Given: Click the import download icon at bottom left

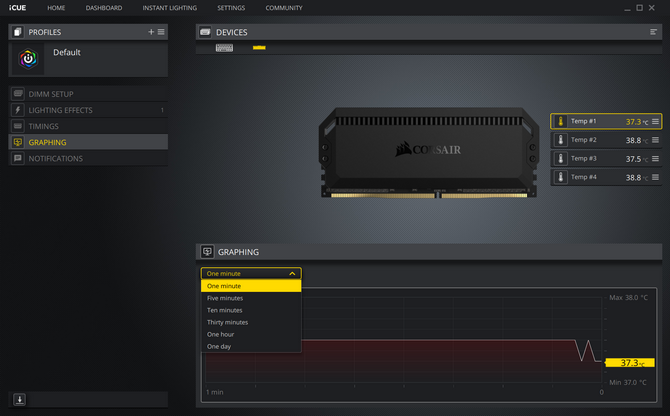Looking at the screenshot, I should (x=19, y=400).
